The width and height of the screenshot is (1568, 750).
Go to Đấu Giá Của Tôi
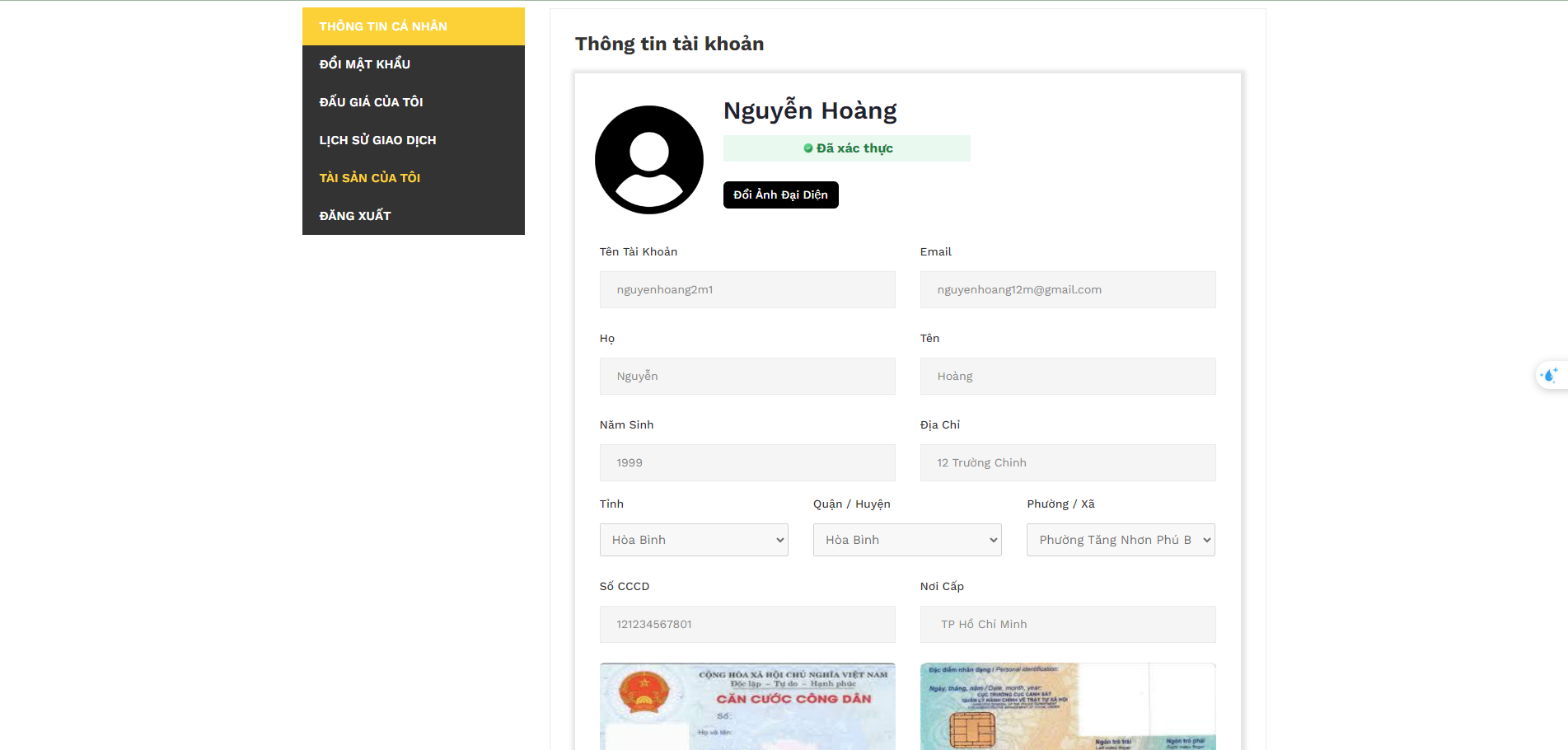pos(414,102)
